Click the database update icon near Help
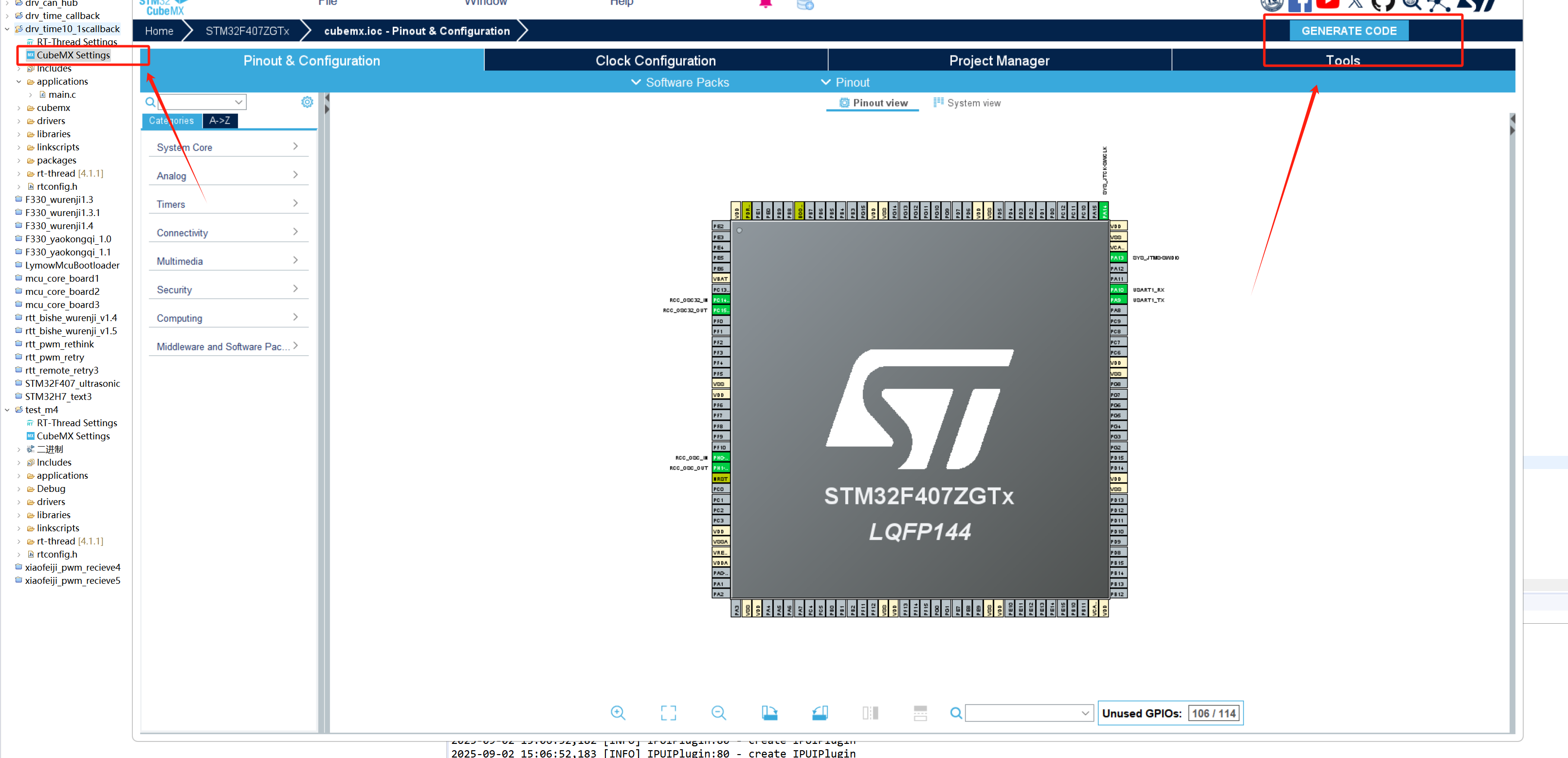The height and width of the screenshot is (758, 1568). tap(805, 4)
